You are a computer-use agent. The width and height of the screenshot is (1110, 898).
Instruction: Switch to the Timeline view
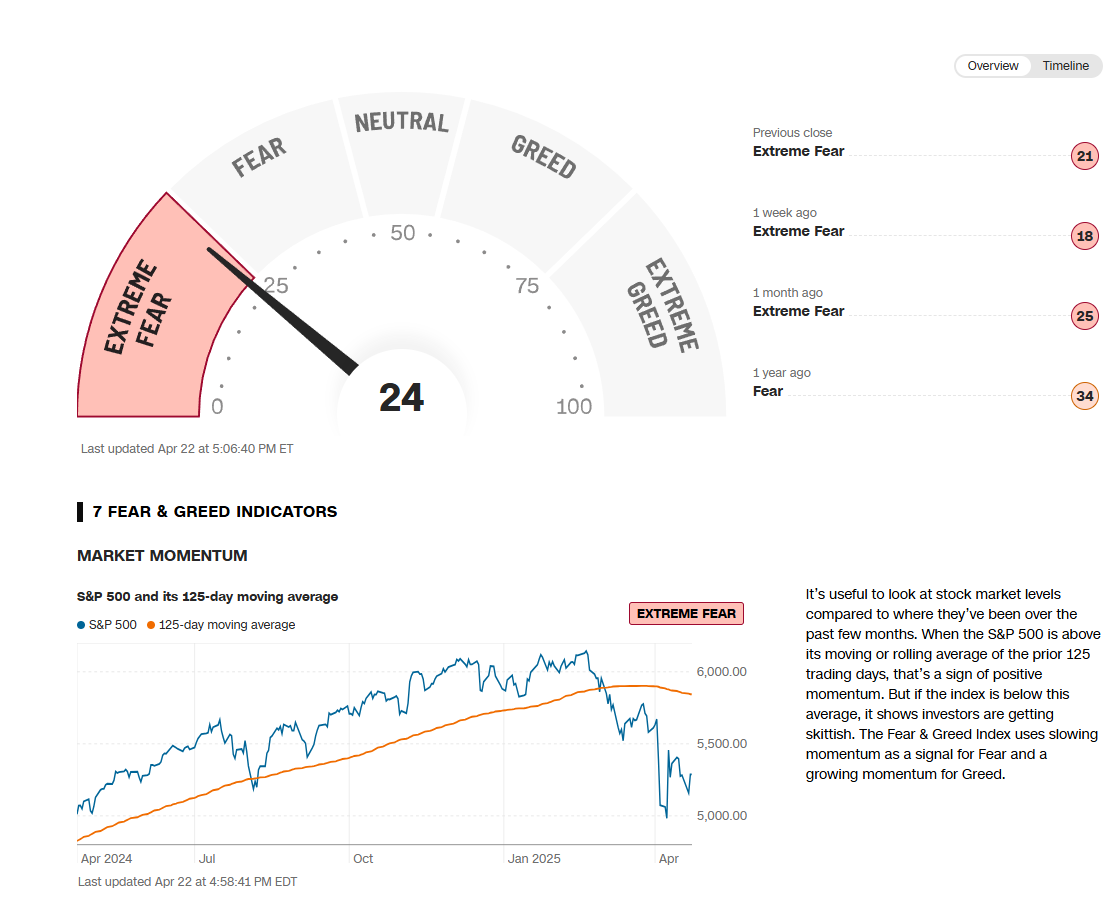point(1065,66)
